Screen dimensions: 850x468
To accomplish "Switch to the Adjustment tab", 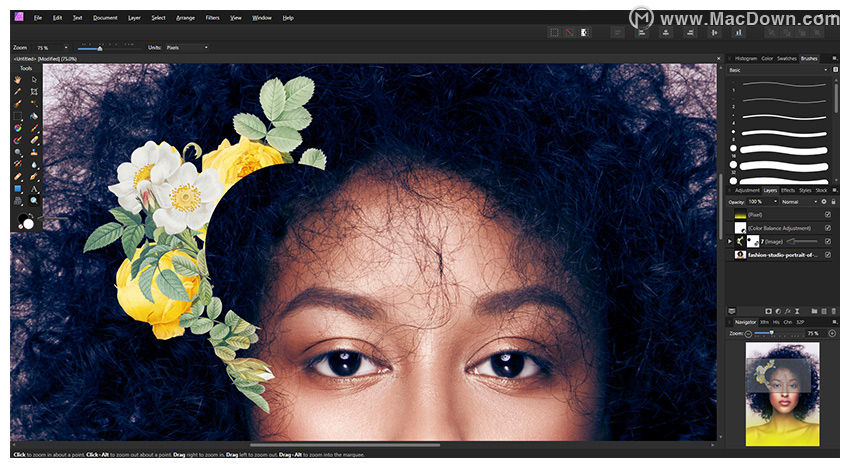I will coord(747,190).
